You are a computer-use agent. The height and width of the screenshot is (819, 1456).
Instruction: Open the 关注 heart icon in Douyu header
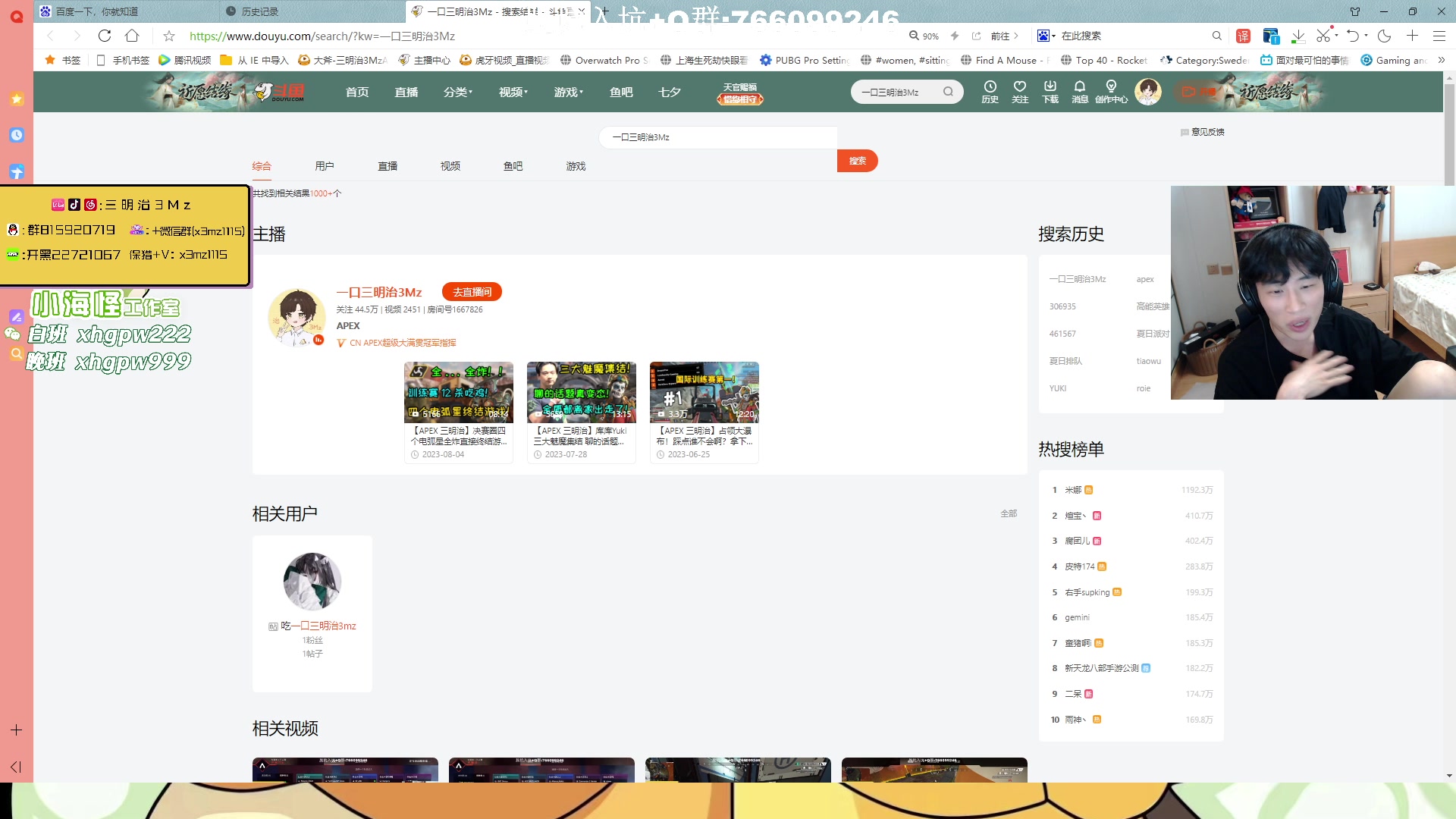pyautogui.click(x=1020, y=92)
